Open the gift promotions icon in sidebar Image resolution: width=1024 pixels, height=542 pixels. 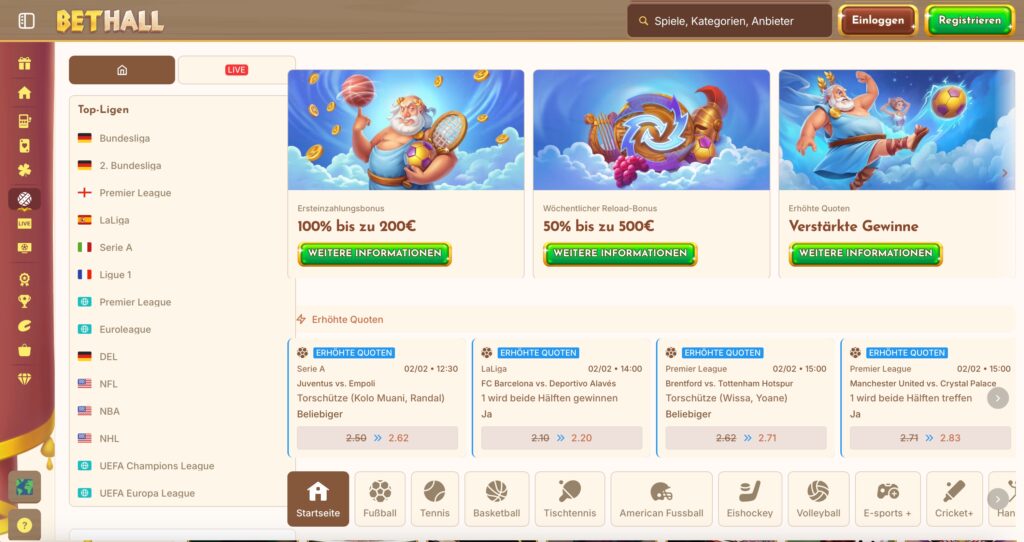pos(24,63)
